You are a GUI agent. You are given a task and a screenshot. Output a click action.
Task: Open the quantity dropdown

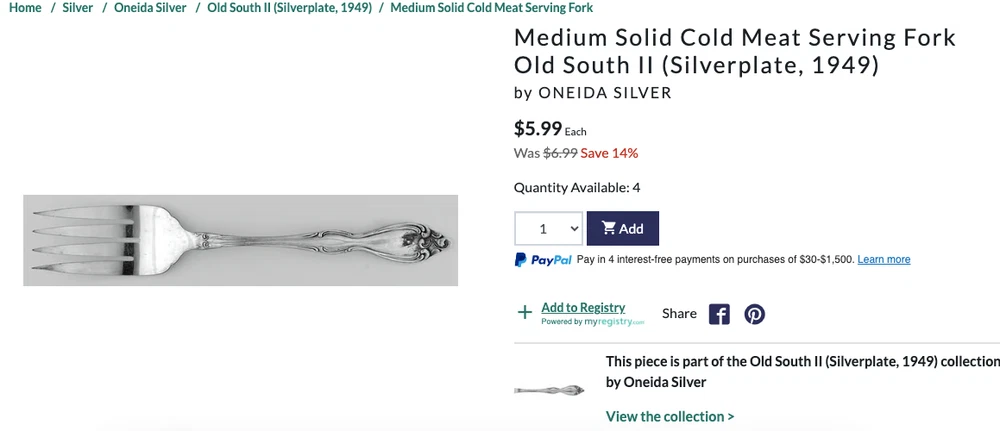click(548, 229)
